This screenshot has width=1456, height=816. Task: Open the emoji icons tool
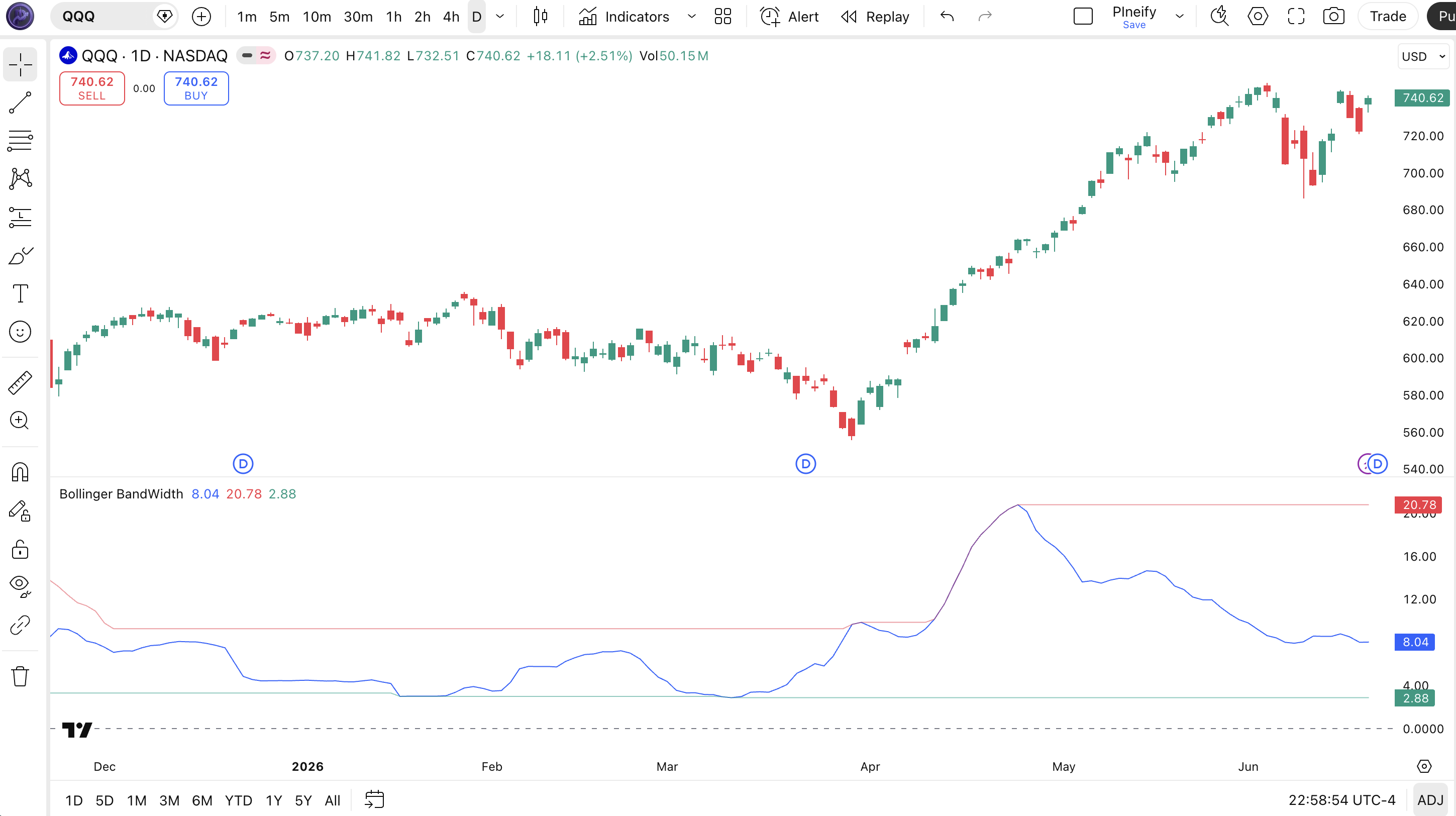tap(20, 332)
